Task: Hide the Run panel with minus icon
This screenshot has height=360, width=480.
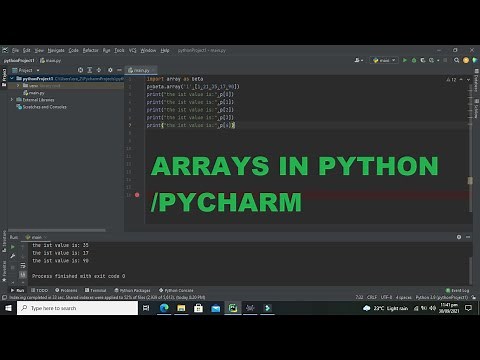Action: (x=468, y=237)
